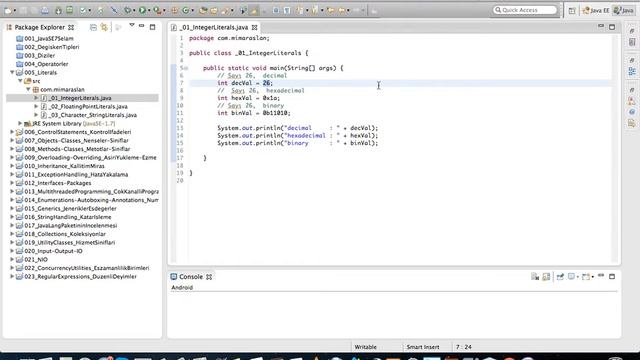Toggle Link with Editor in Package Explorer
This screenshot has width=640, height=360.
(x=104, y=27)
